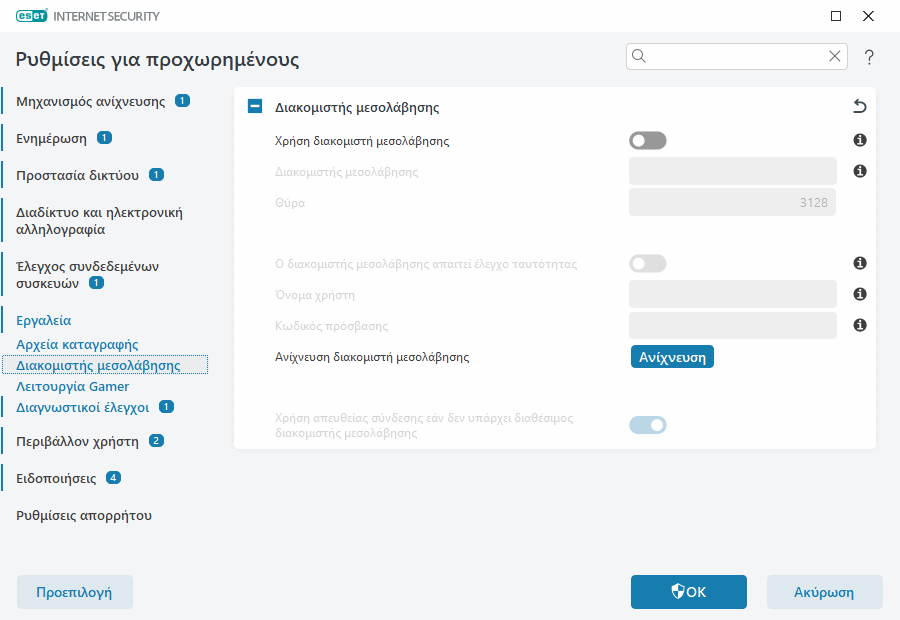Click inside the Κωδικός πρόσβασης field
The height and width of the screenshot is (620, 900).
click(x=731, y=325)
